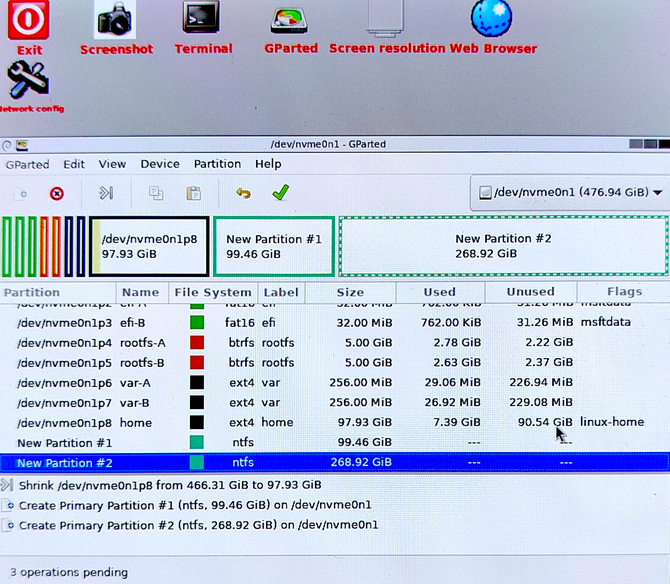Click the msftdata flag of efi-B
This screenshot has height=584, width=670.
(605, 322)
